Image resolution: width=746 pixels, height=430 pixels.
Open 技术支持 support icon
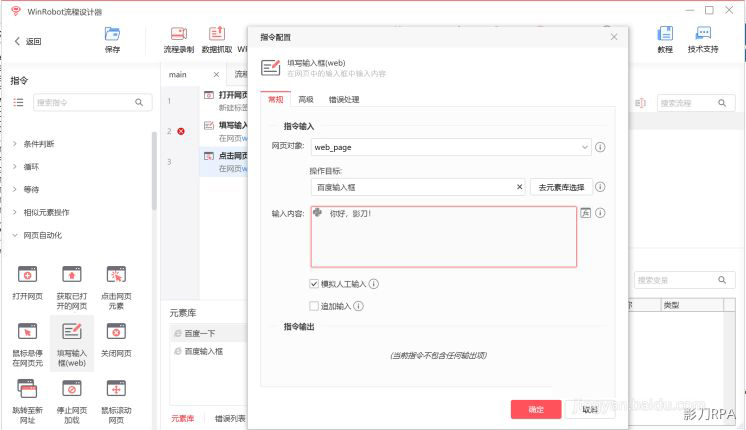703,34
